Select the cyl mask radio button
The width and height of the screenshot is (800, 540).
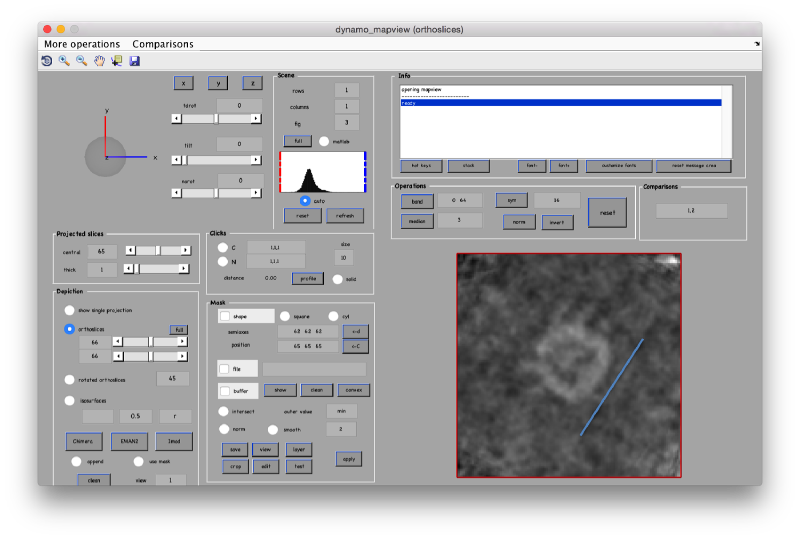point(333,316)
